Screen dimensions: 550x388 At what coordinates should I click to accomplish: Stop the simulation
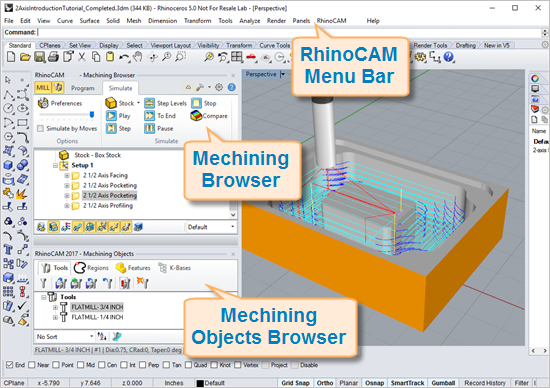pos(204,103)
